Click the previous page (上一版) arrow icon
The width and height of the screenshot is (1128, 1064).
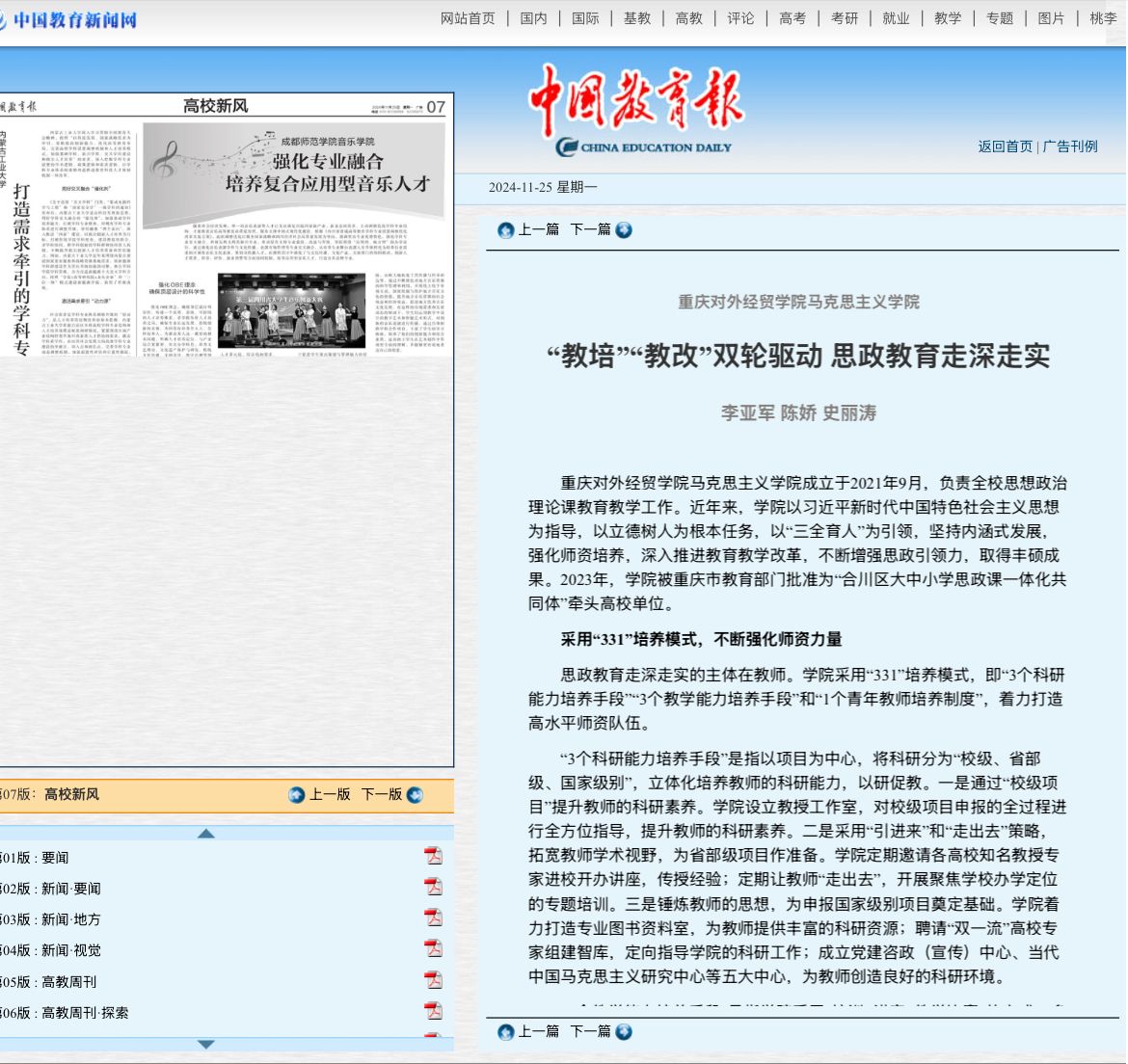click(x=297, y=795)
